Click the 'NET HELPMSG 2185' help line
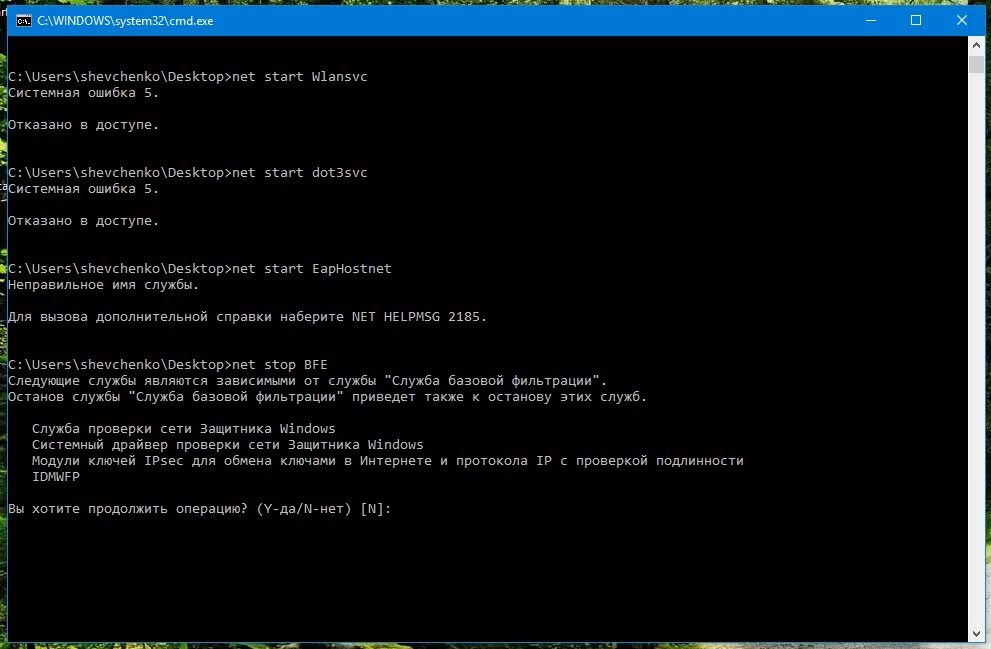Viewport: 991px width, 649px height. click(x=248, y=317)
